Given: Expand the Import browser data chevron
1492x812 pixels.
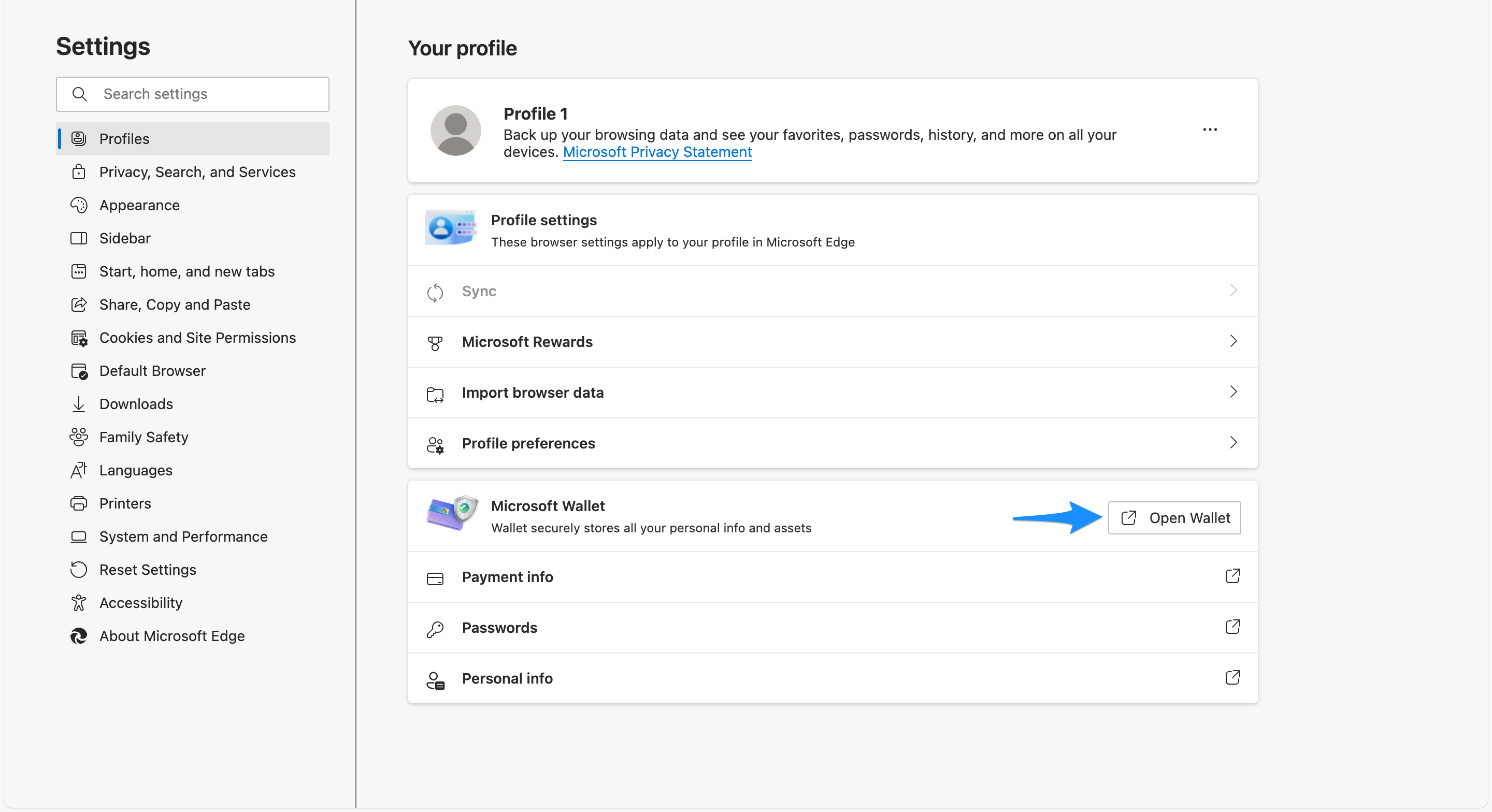Looking at the screenshot, I should click(1233, 392).
